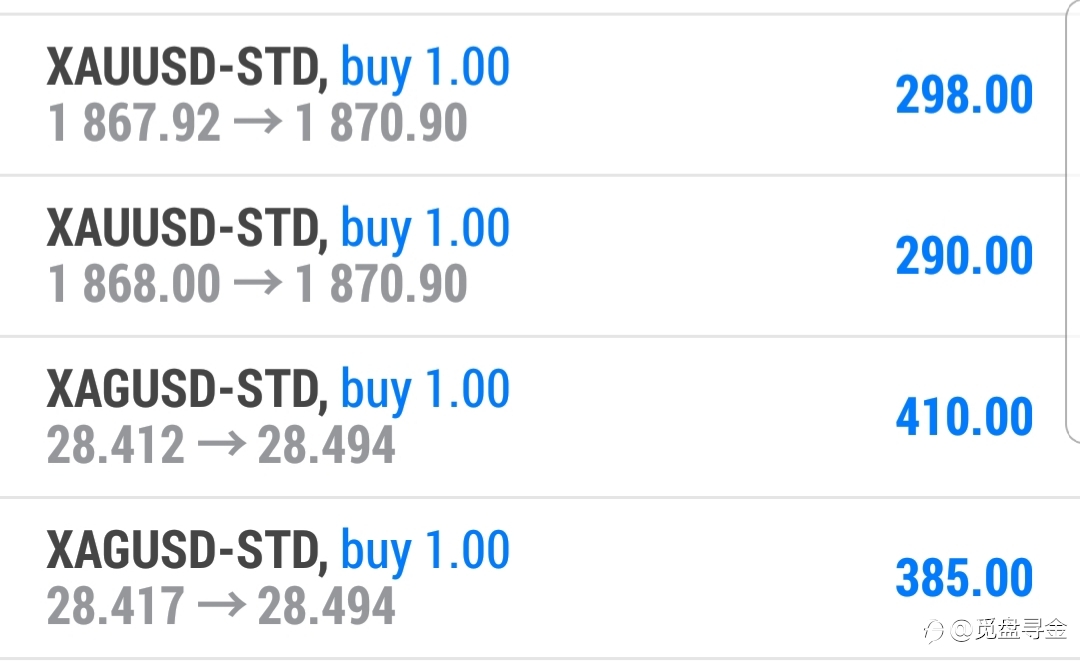This screenshot has height=672, width=1080.
Task: Click the scrollbar handle on the right edge
Action: pyautogui.click(x=1072, y=220)
